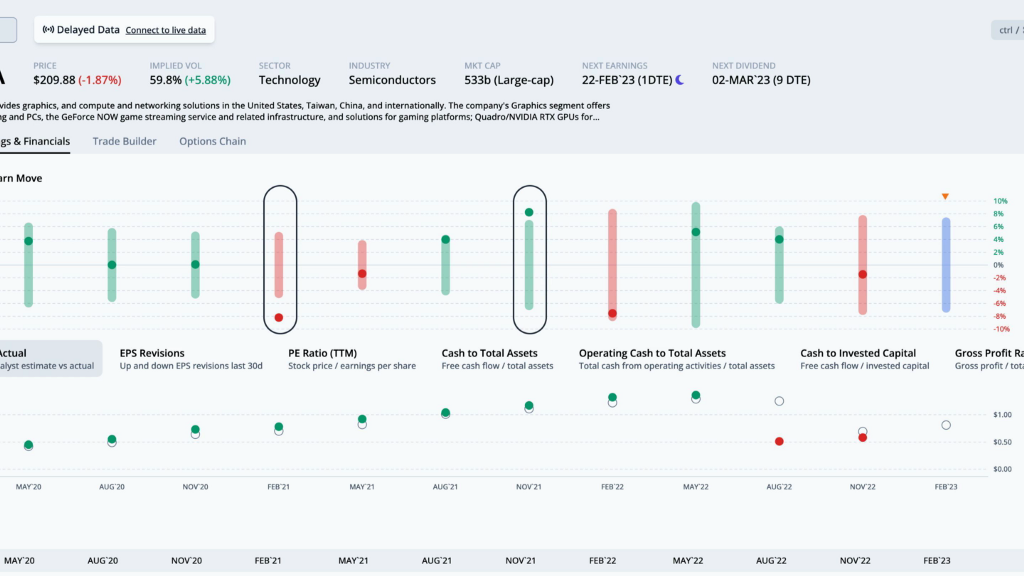Click the moon icon beside next earnings date
This screenshot has width=1024, height=576.
(x=680, y=80)
